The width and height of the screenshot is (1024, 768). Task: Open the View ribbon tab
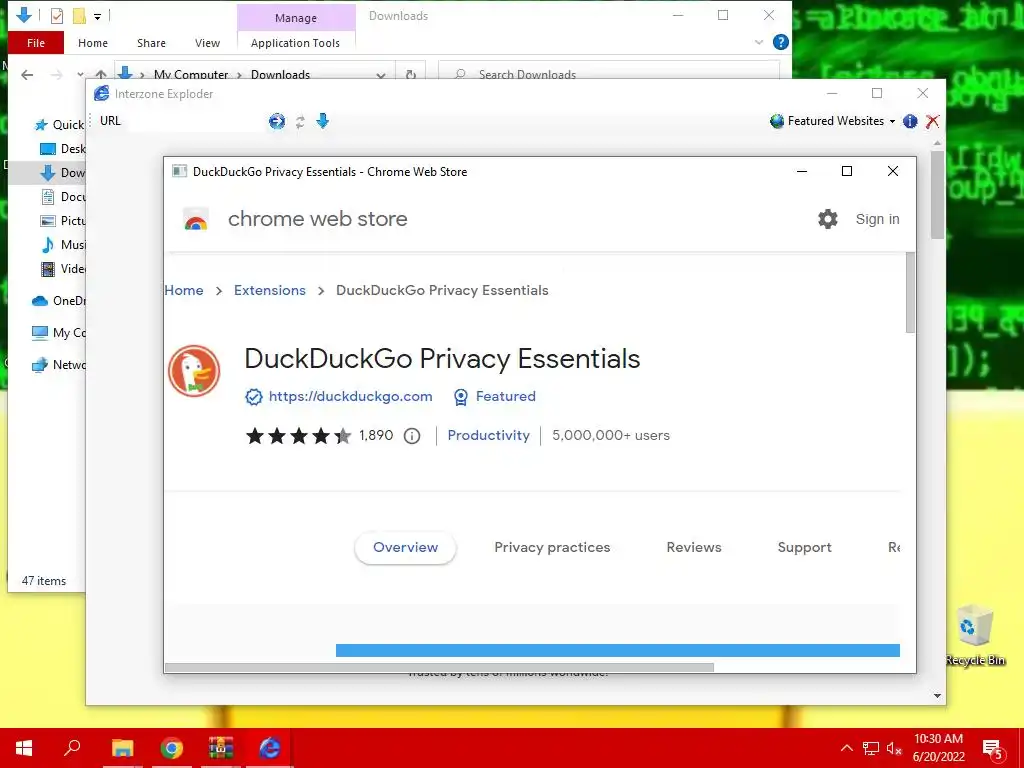coord(208,43)
